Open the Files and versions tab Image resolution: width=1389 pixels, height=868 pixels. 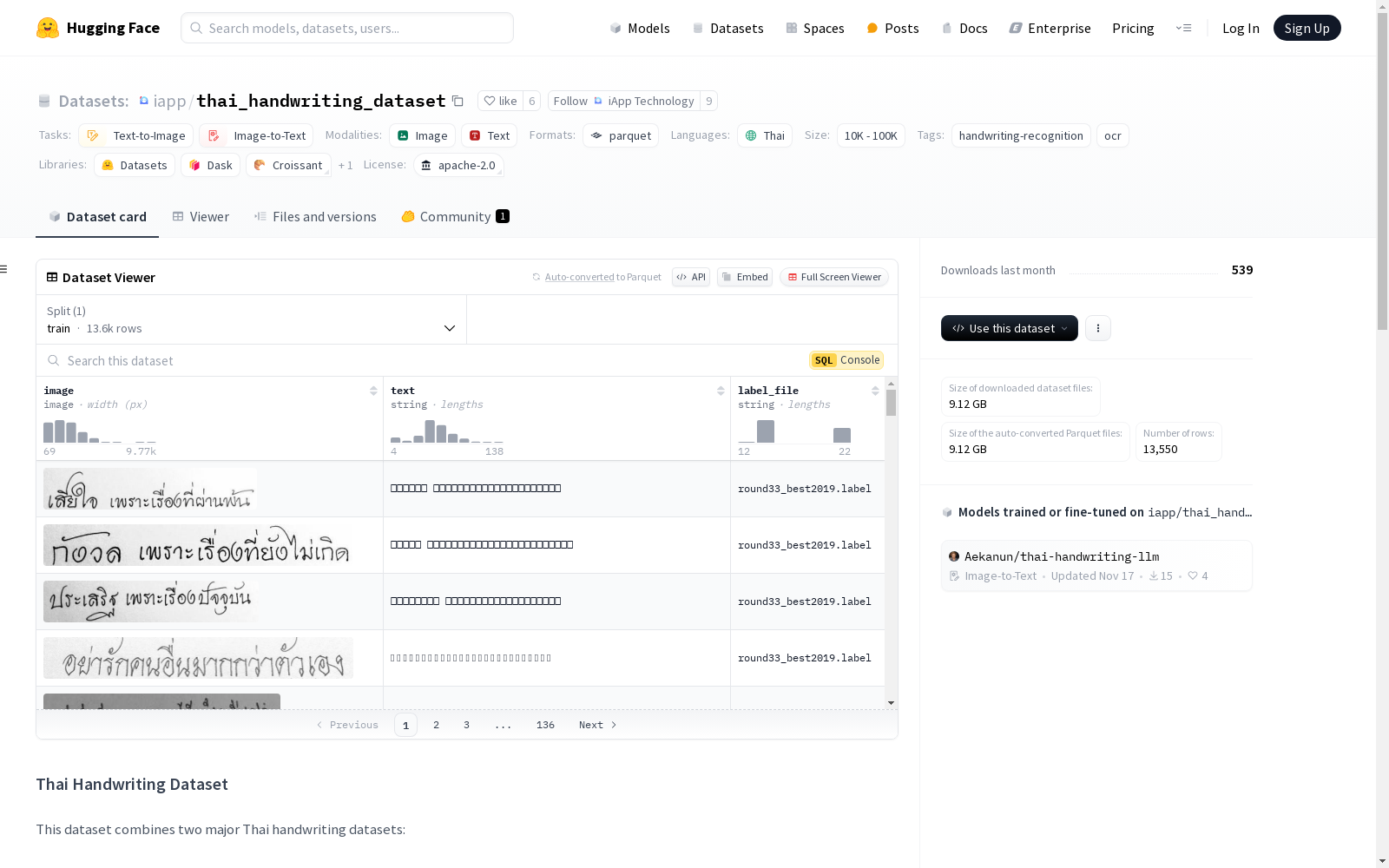(315, 217)
